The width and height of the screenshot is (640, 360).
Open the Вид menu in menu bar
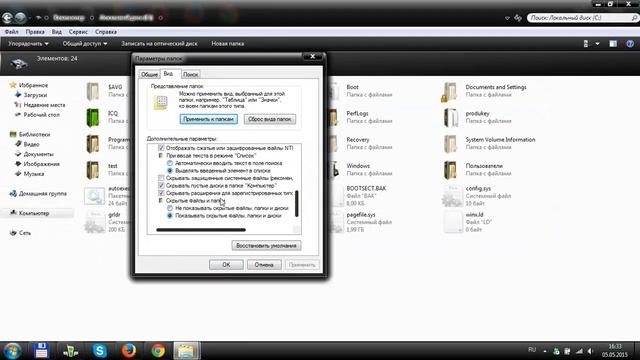coord(57,32)
